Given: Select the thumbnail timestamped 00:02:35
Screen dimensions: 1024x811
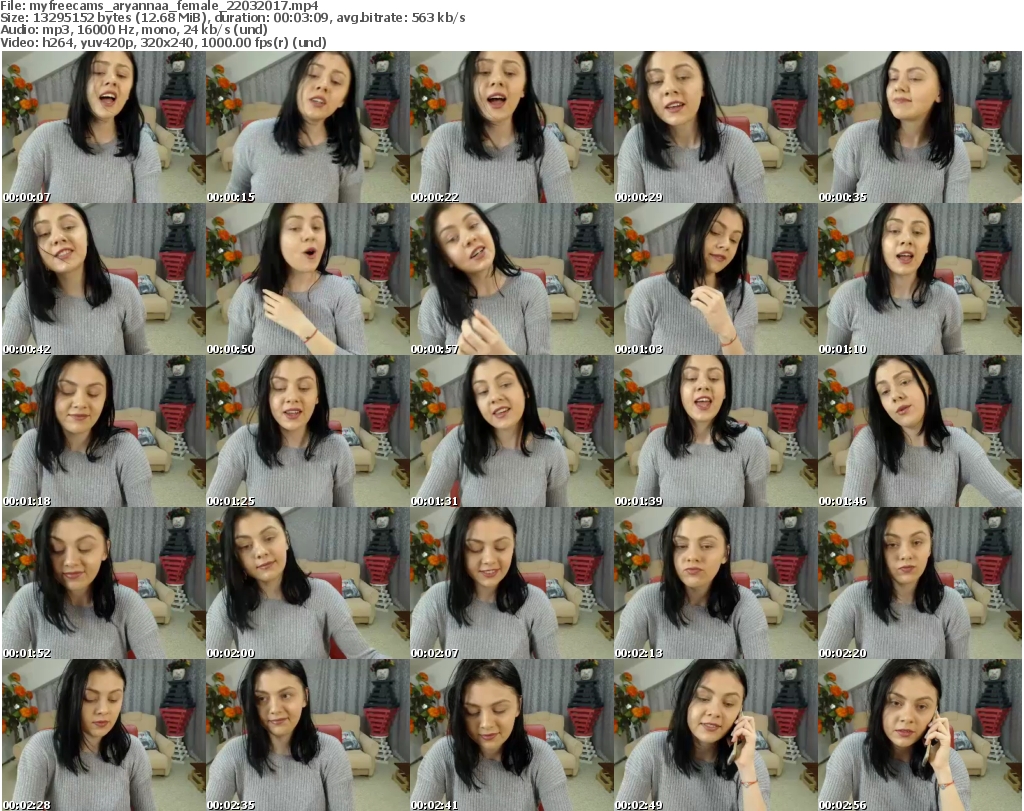Looking at the screenshot, I should 308,735.
